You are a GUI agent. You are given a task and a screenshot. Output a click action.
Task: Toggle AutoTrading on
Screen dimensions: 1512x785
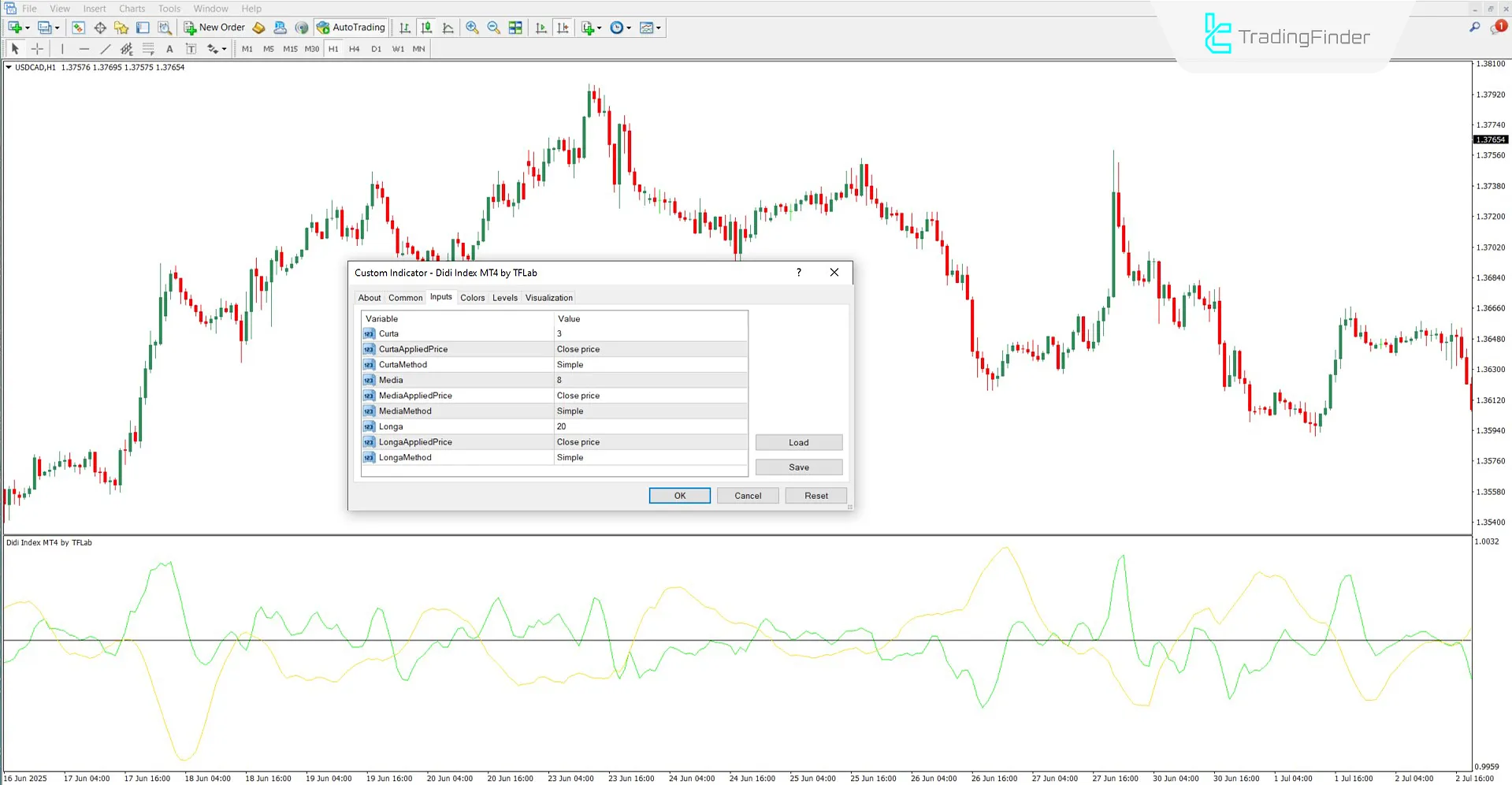(x=351, y=27)
